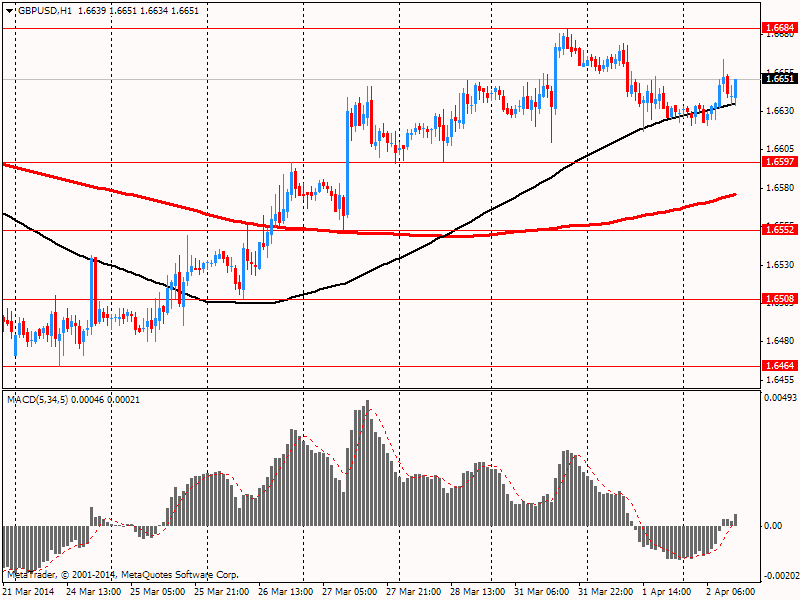Click the 31 Mar 06:00 time label
Screen dimensions: 800x600
click(x=541, y=592)
